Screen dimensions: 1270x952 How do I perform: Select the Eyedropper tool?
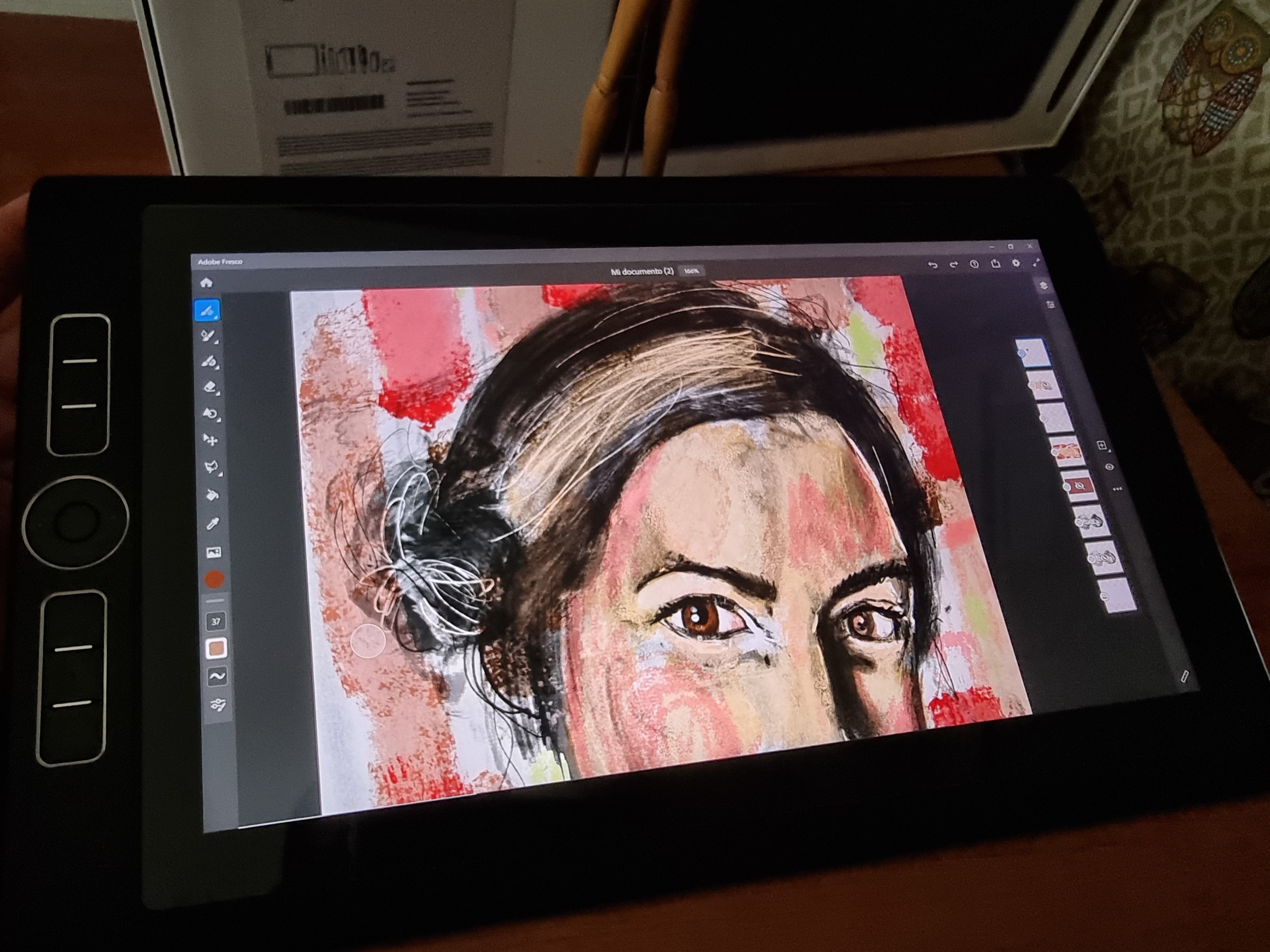pyautogui.click(x=213, y=523)
